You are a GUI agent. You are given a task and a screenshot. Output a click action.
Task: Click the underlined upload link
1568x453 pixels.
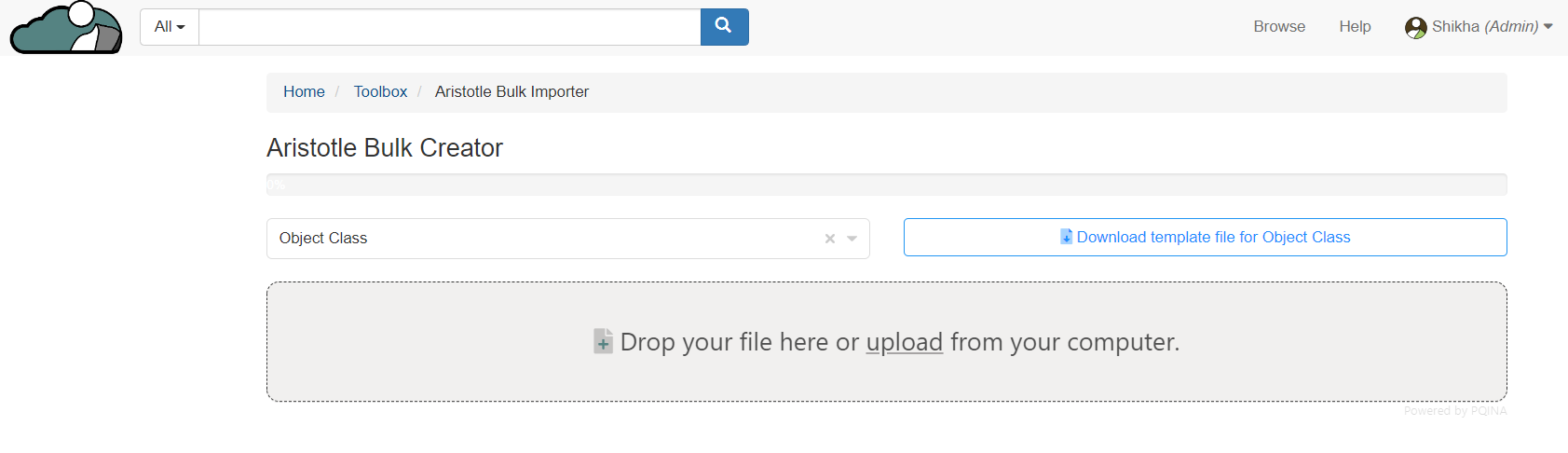tap(904, 342)
